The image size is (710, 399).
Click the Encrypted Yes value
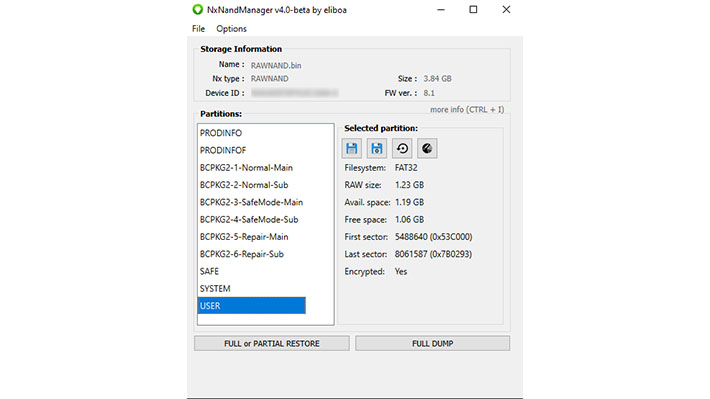point(401,271)
